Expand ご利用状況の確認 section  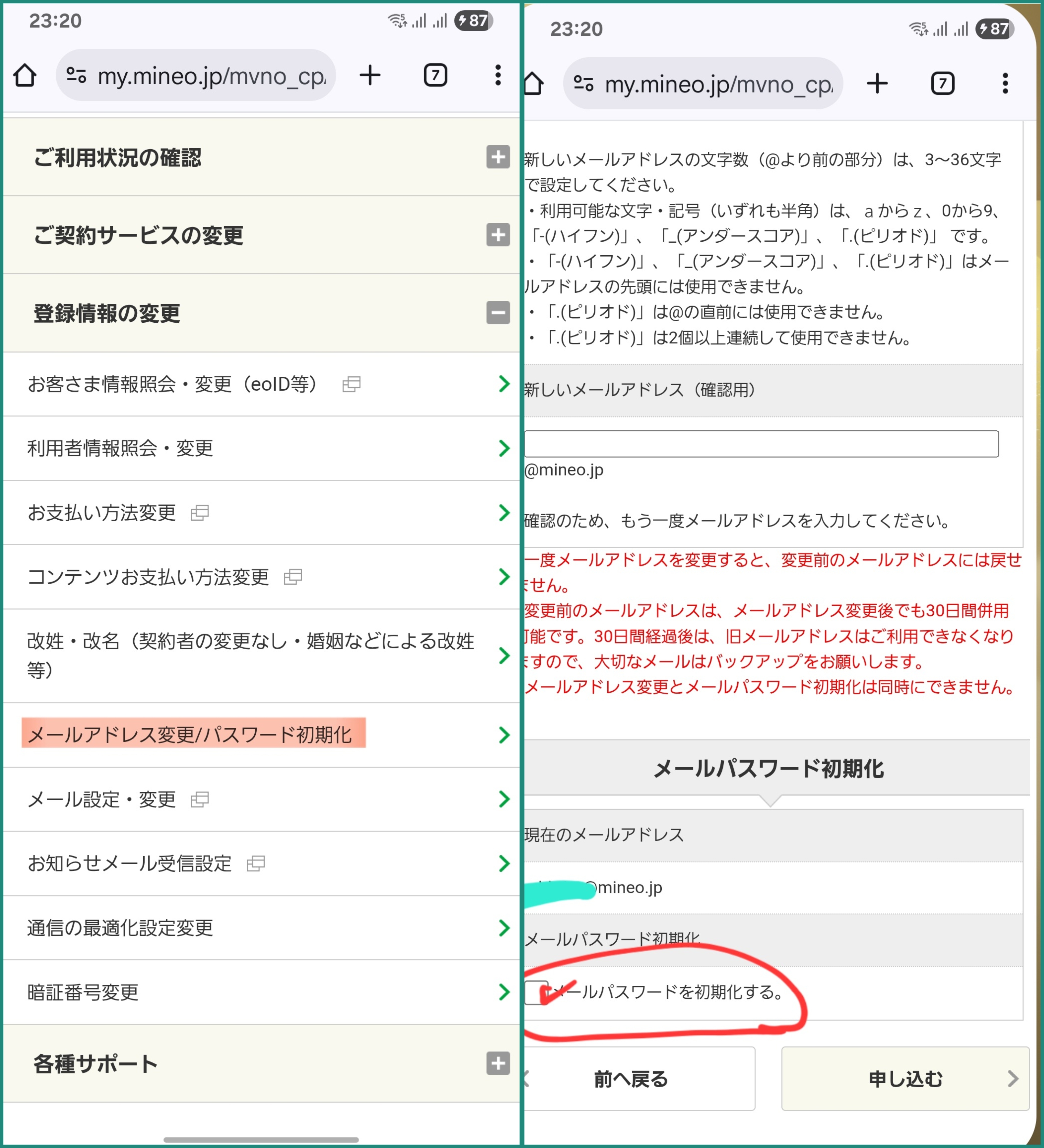click(x=498, y=157)
